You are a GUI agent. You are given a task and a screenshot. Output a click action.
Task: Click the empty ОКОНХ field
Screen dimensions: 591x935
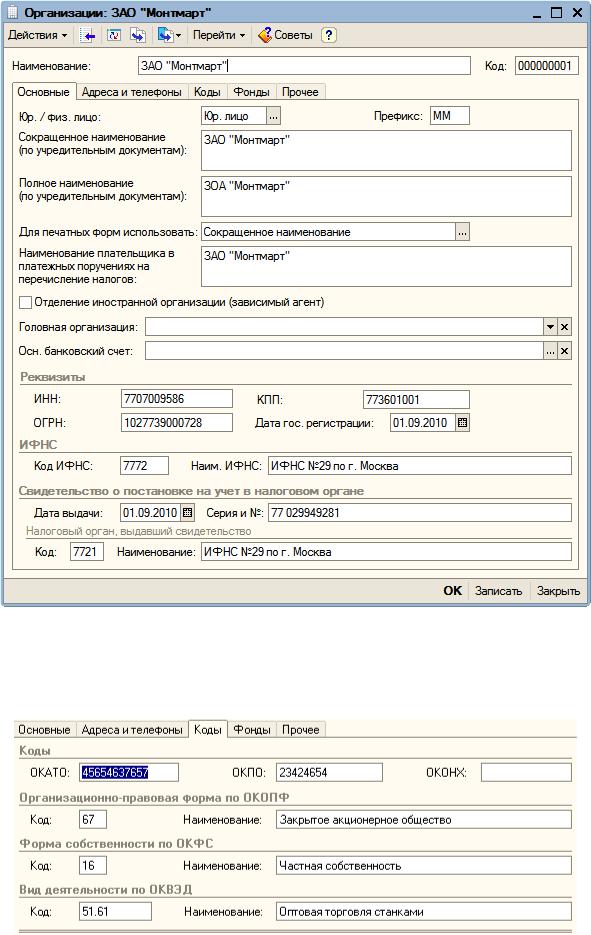tap(526, 772)
